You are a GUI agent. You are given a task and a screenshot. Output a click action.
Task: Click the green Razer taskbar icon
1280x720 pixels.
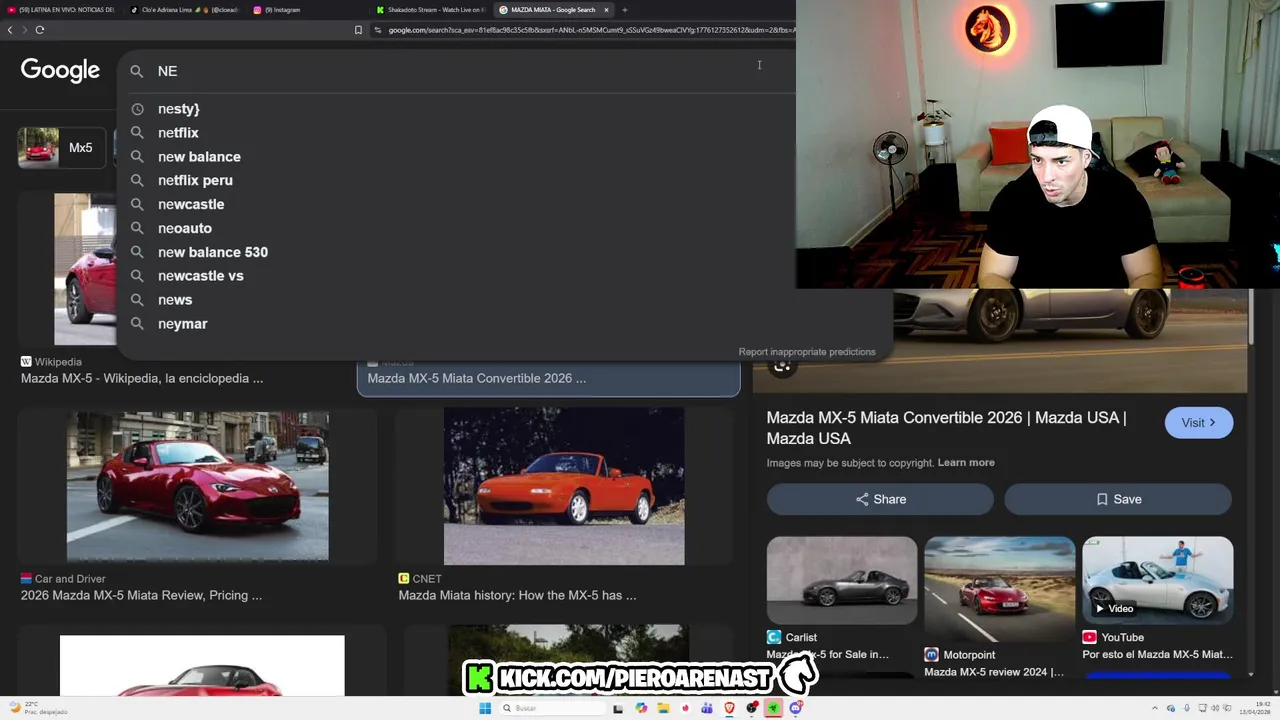tap(773, 708)
